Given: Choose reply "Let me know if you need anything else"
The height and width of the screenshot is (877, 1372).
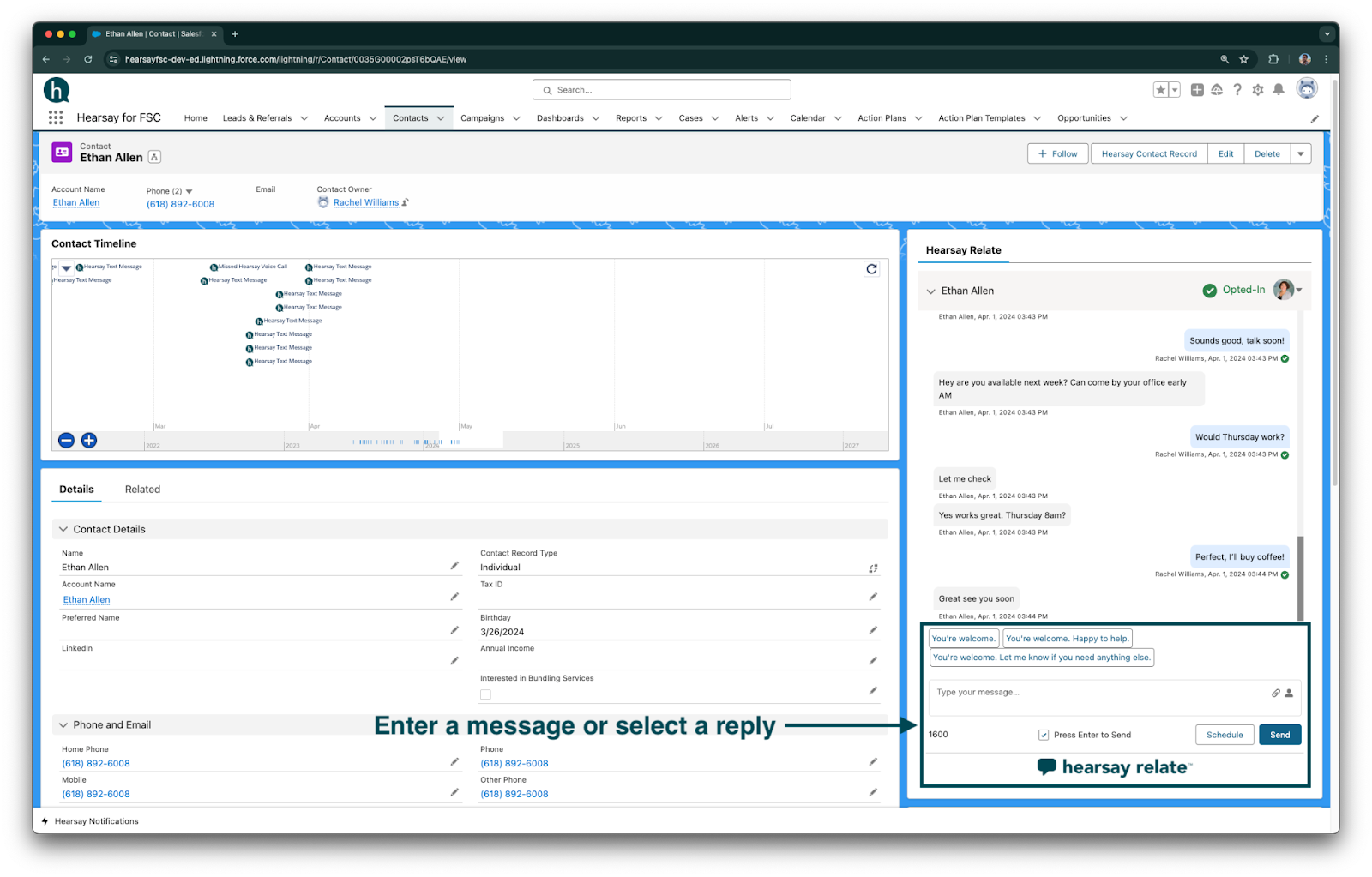Looking at the screenshot, I should click(x=1042, y=658).
